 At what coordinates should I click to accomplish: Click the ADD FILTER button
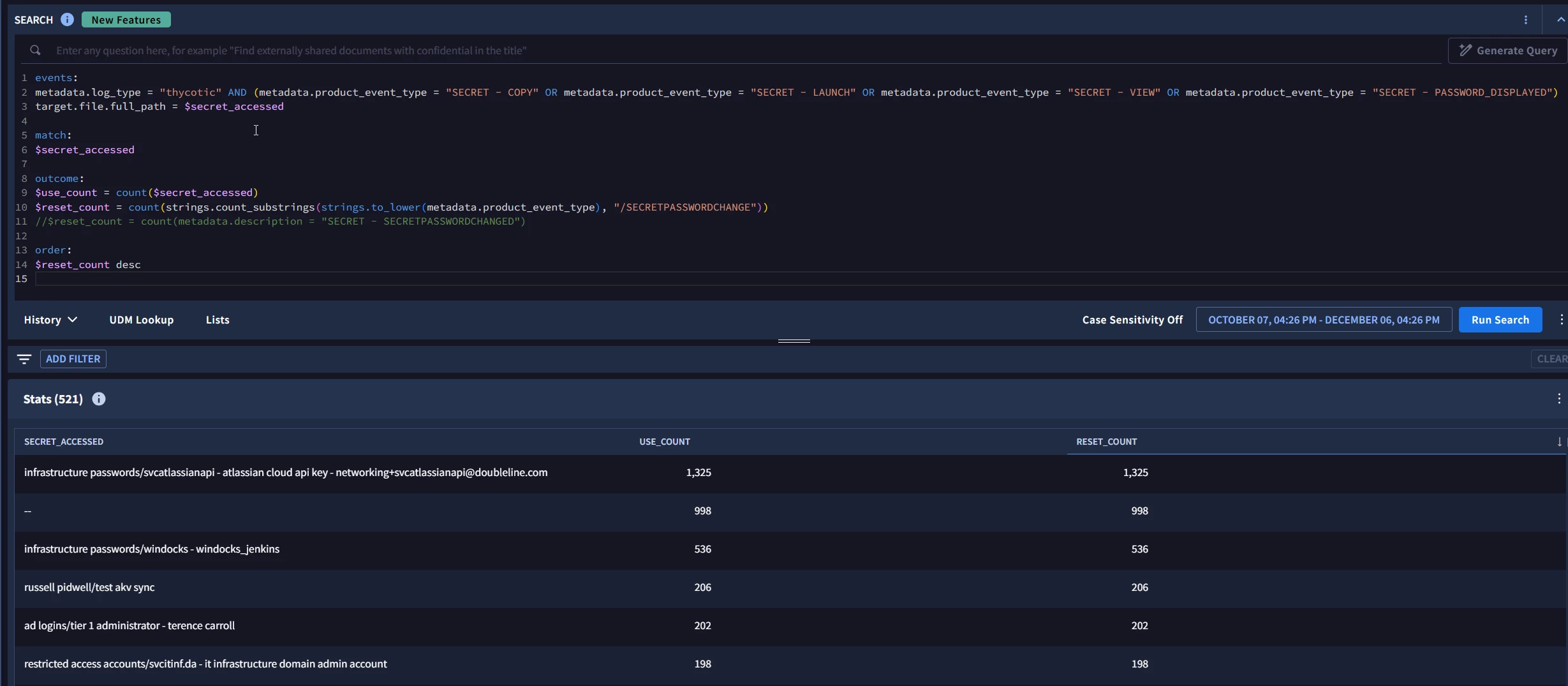[73, 359]
